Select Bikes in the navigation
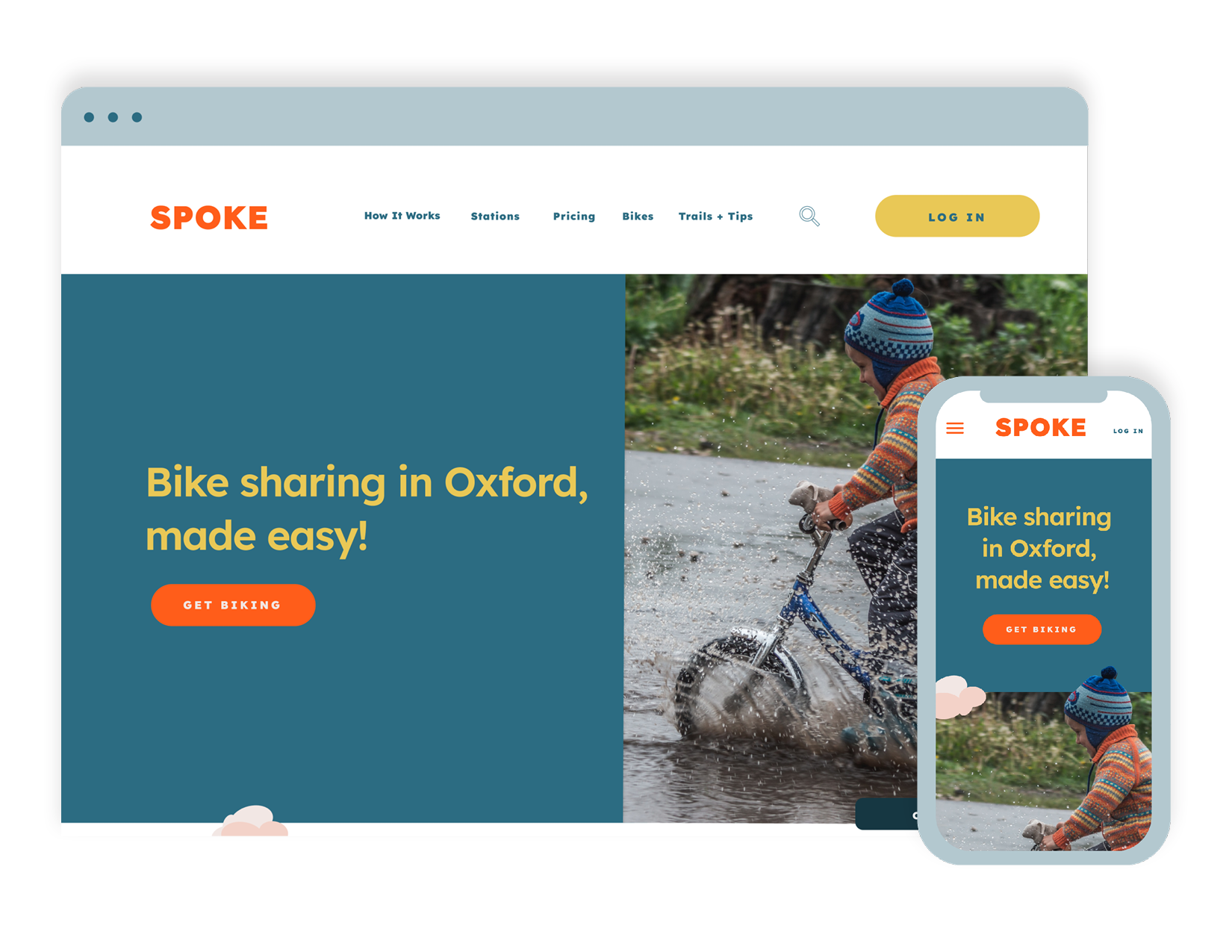 [638, 217]
